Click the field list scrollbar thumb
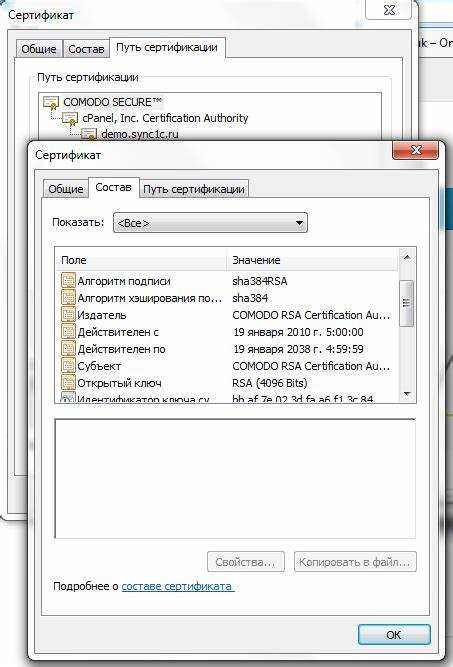The image size is (453, 667). tap(406, 303)
